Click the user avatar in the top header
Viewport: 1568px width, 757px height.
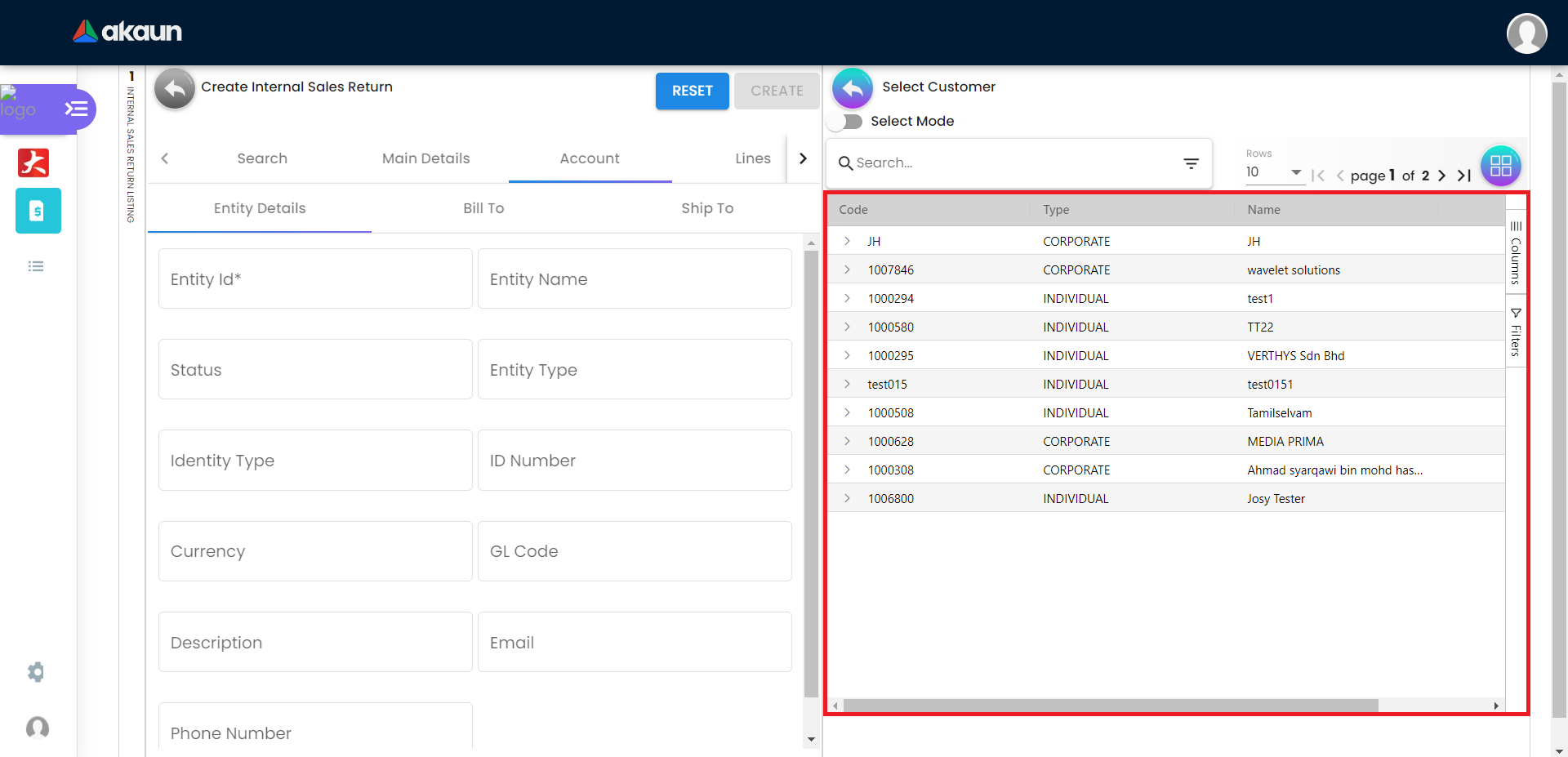click(1526, 33)
